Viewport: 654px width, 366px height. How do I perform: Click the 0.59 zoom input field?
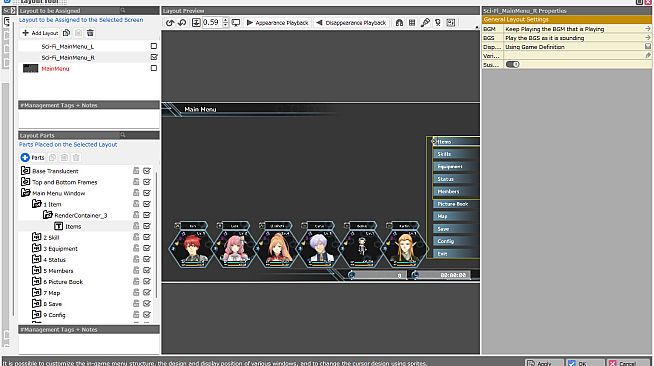pyautogui.click(x=212, y=23)
